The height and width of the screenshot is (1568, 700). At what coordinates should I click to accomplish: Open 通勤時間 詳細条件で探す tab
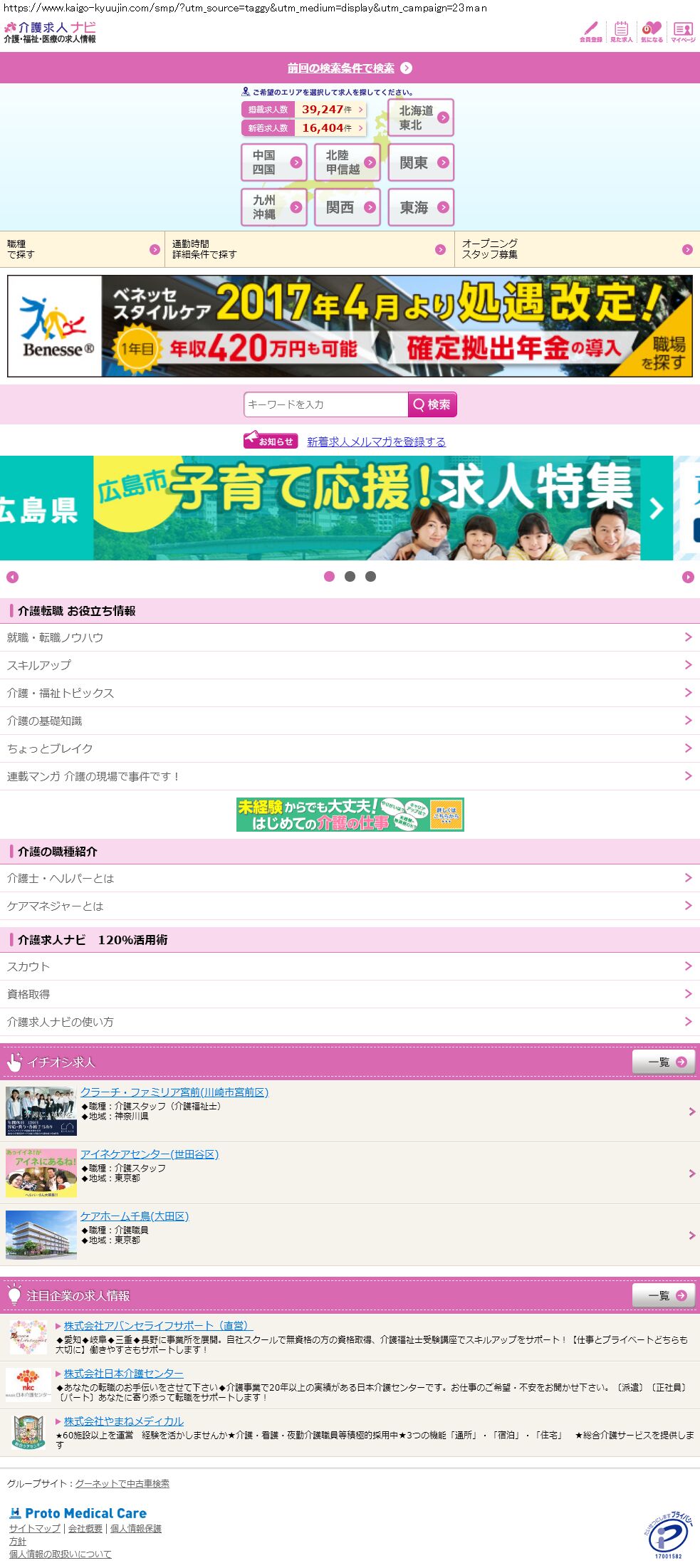pos(310,249)
